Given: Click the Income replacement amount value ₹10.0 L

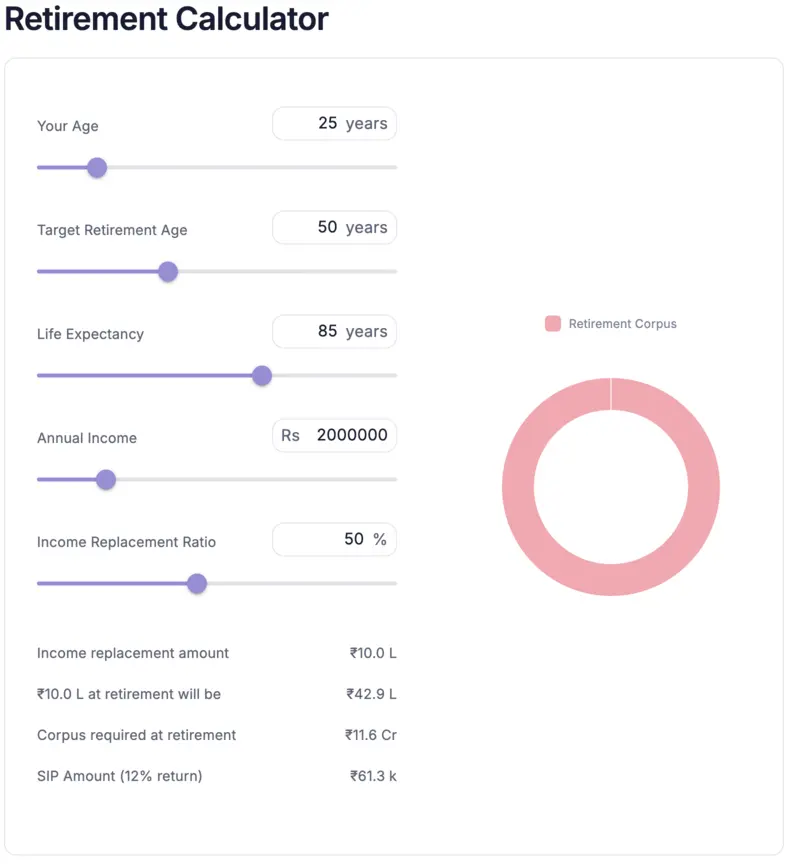Looking at the screenshot, I should pyautogui.click(x=372, y=653).
